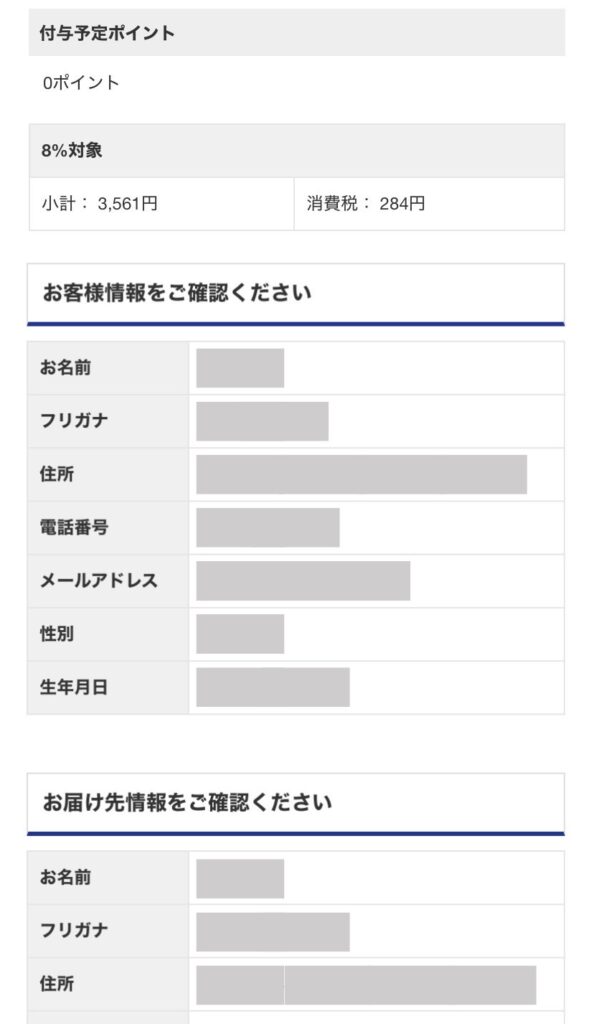The image size is (594, 1024).
Task: Click the masked phone number value
Action: (268, 528)
